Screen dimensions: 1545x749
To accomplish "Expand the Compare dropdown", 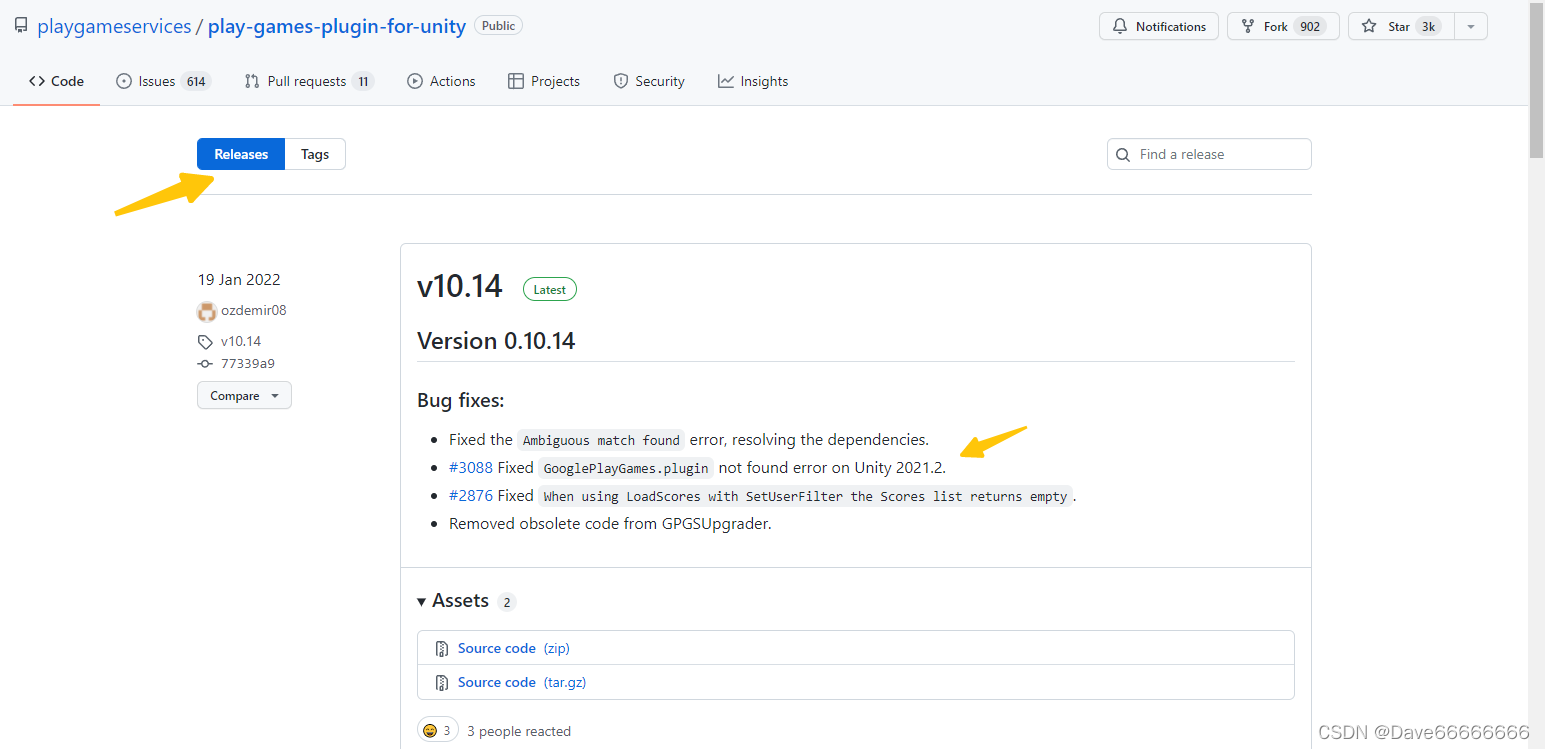I will pyautogui.click(x=244, y=396).
